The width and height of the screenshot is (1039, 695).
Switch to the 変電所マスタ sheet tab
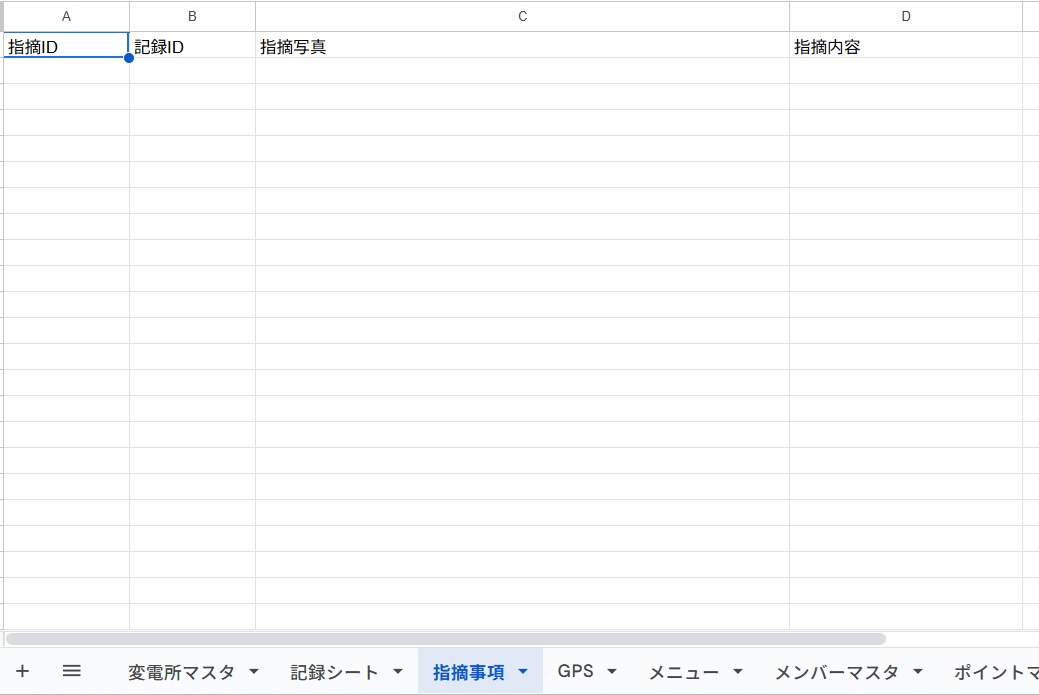181,672
